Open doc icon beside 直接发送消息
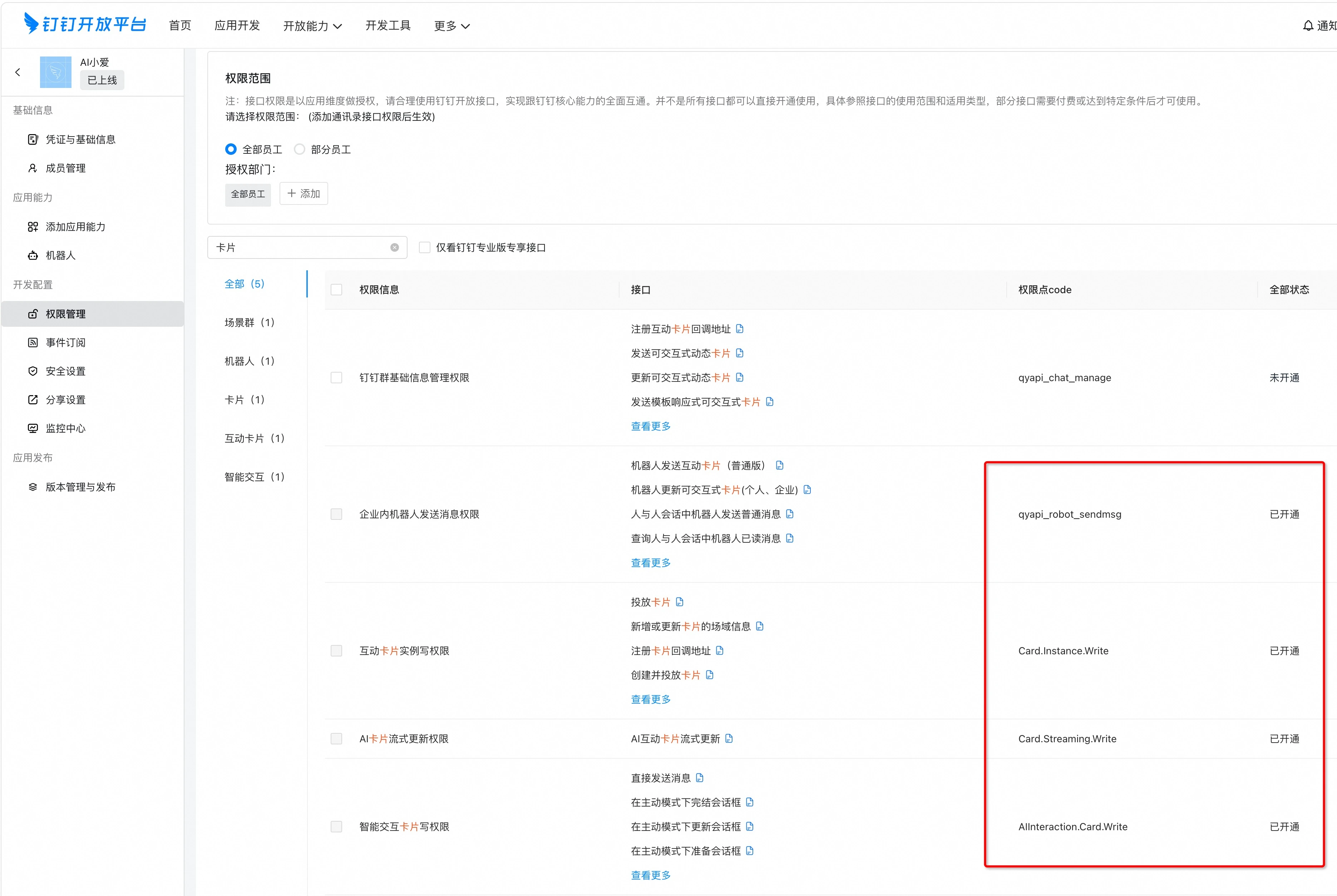 tap(699, 778)
